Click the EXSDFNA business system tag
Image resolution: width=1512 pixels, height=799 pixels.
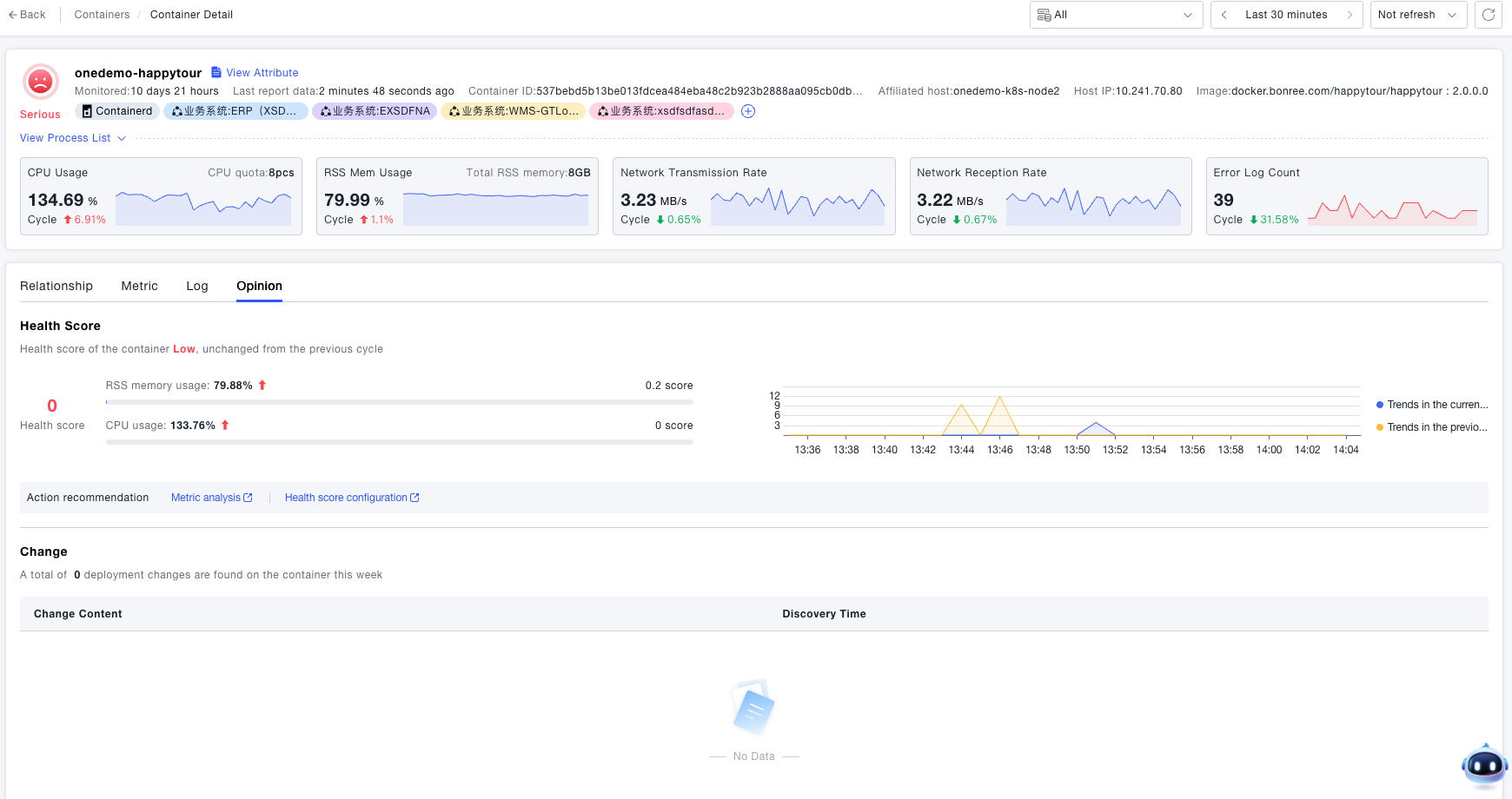point(375,111)
